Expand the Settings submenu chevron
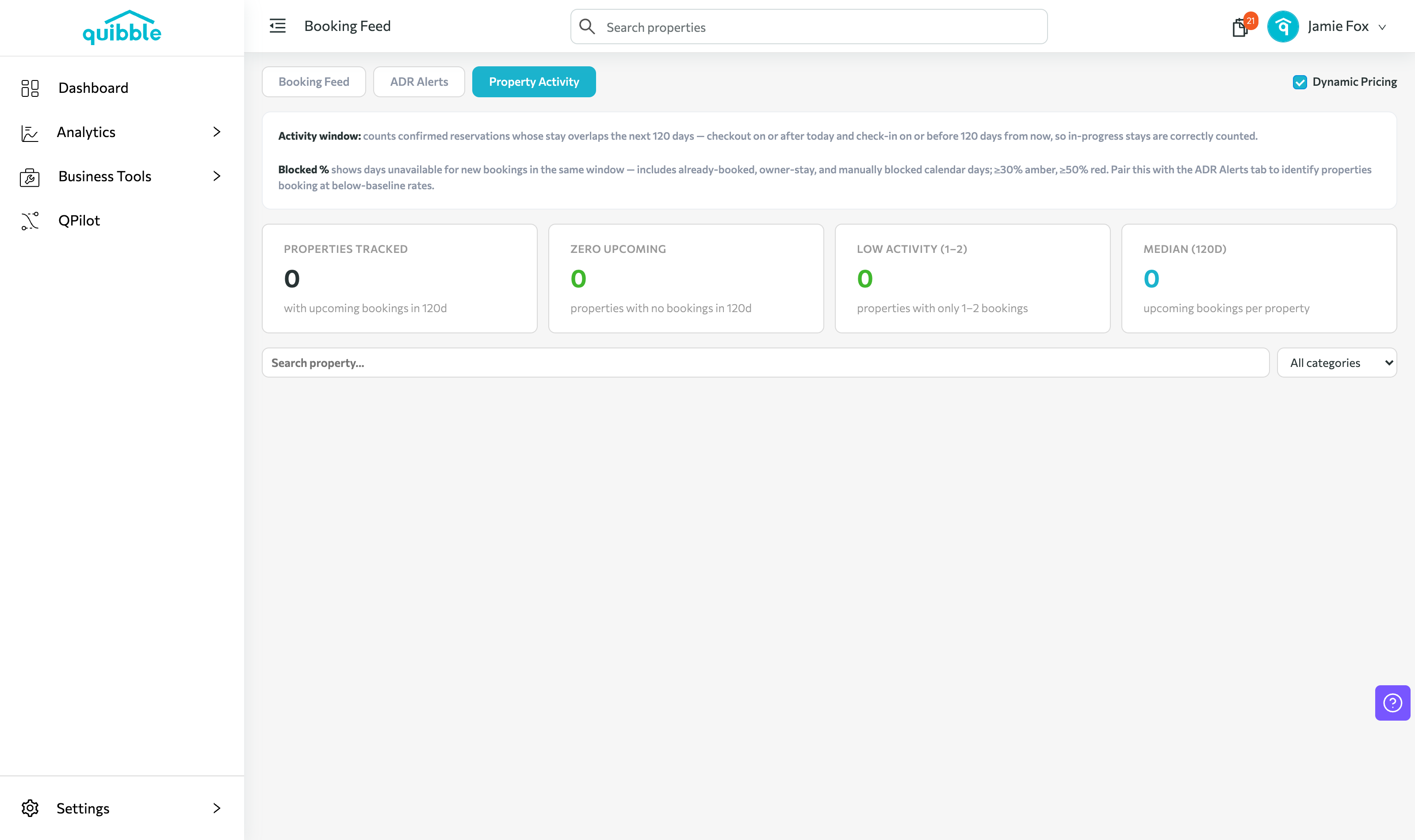Image resolution: width=1415 pixels, height=840 pixels. coord(217,808)
